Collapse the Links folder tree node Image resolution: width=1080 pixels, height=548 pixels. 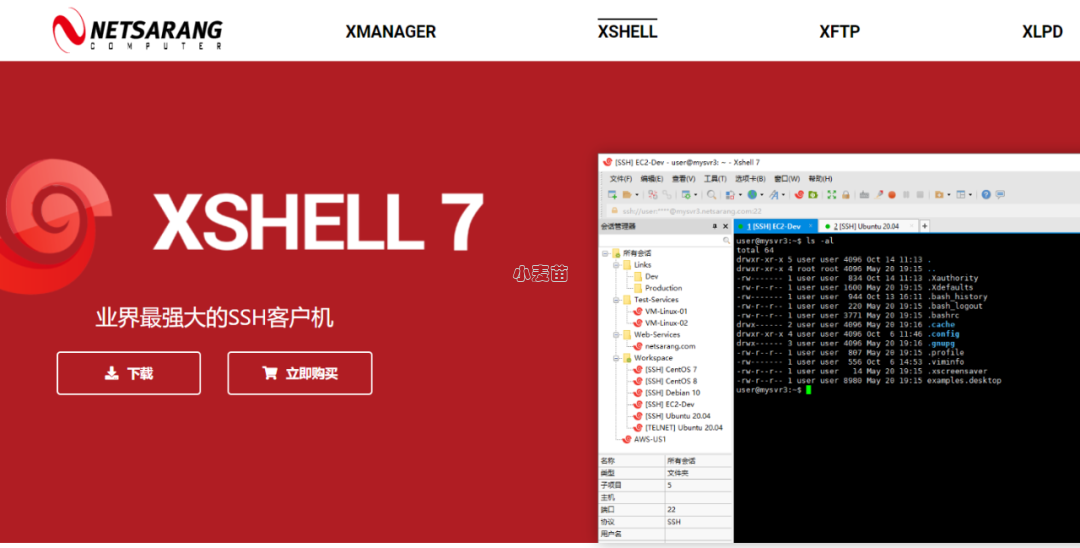(616, 265)
